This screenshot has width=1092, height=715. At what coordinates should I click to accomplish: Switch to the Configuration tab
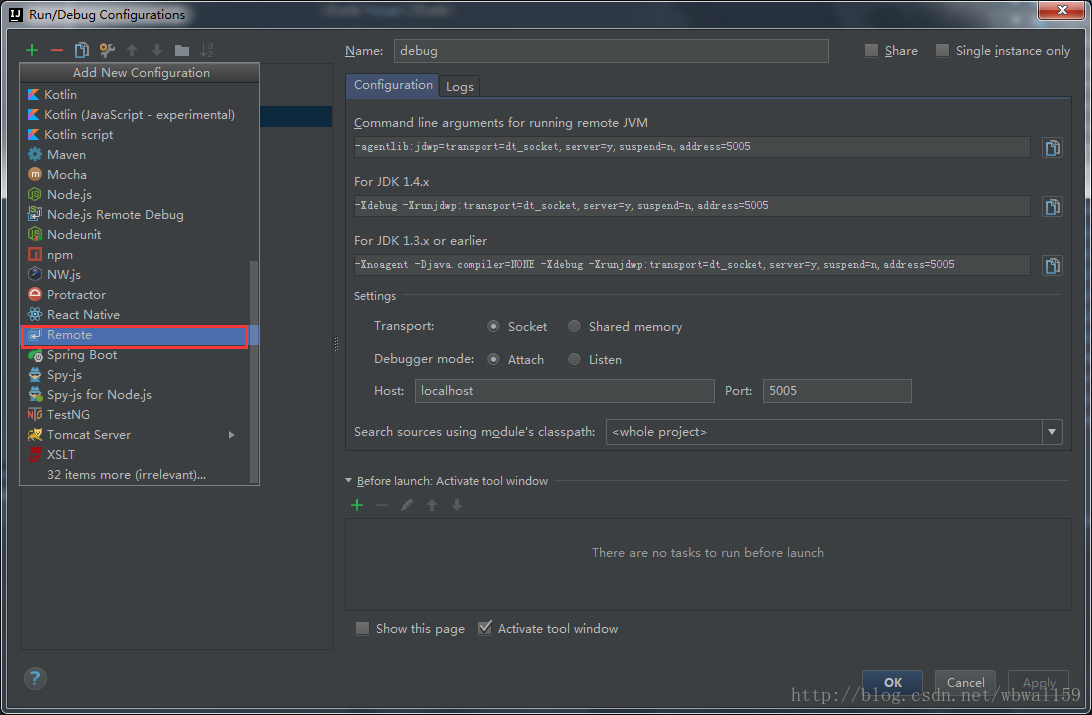pyautogui.click(x=393, y=85)
